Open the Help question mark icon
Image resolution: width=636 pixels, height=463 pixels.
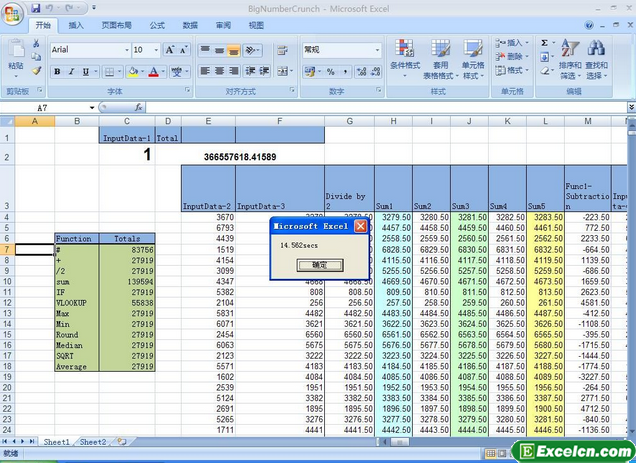pyautogui.click(x=589, y=25)
